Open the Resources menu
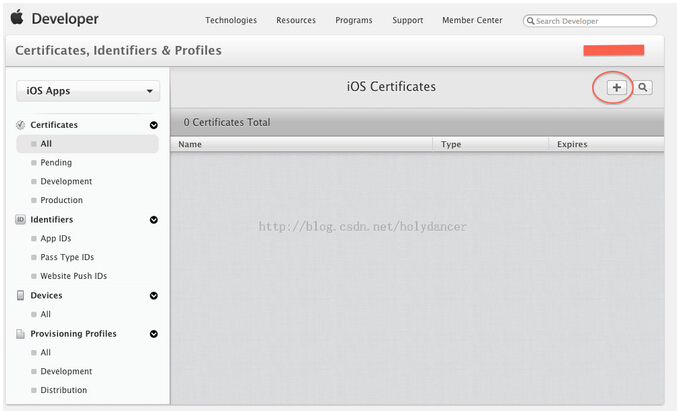Viewport: 677px width, 411px height. tap(296, 20)
